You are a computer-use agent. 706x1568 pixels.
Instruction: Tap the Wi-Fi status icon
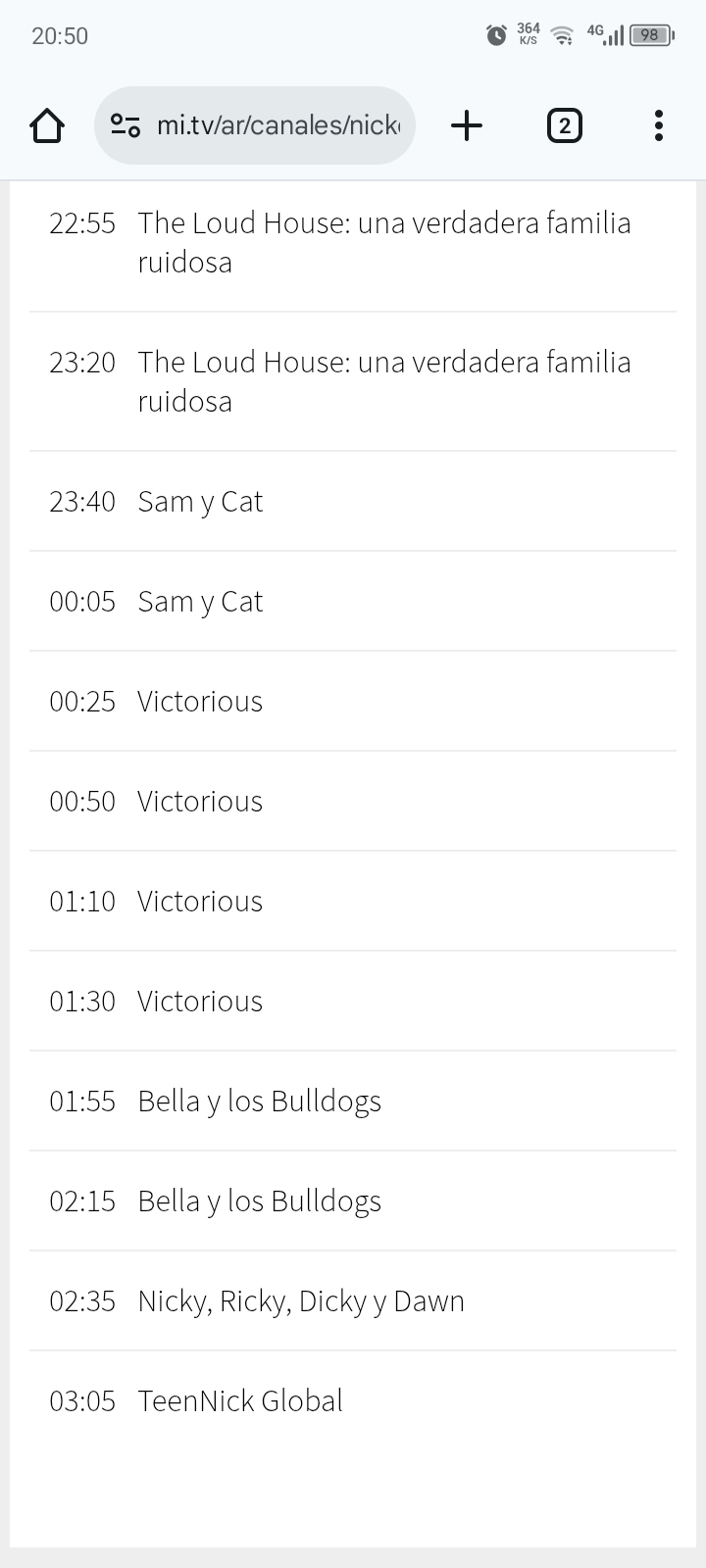(x=562, y=35)
